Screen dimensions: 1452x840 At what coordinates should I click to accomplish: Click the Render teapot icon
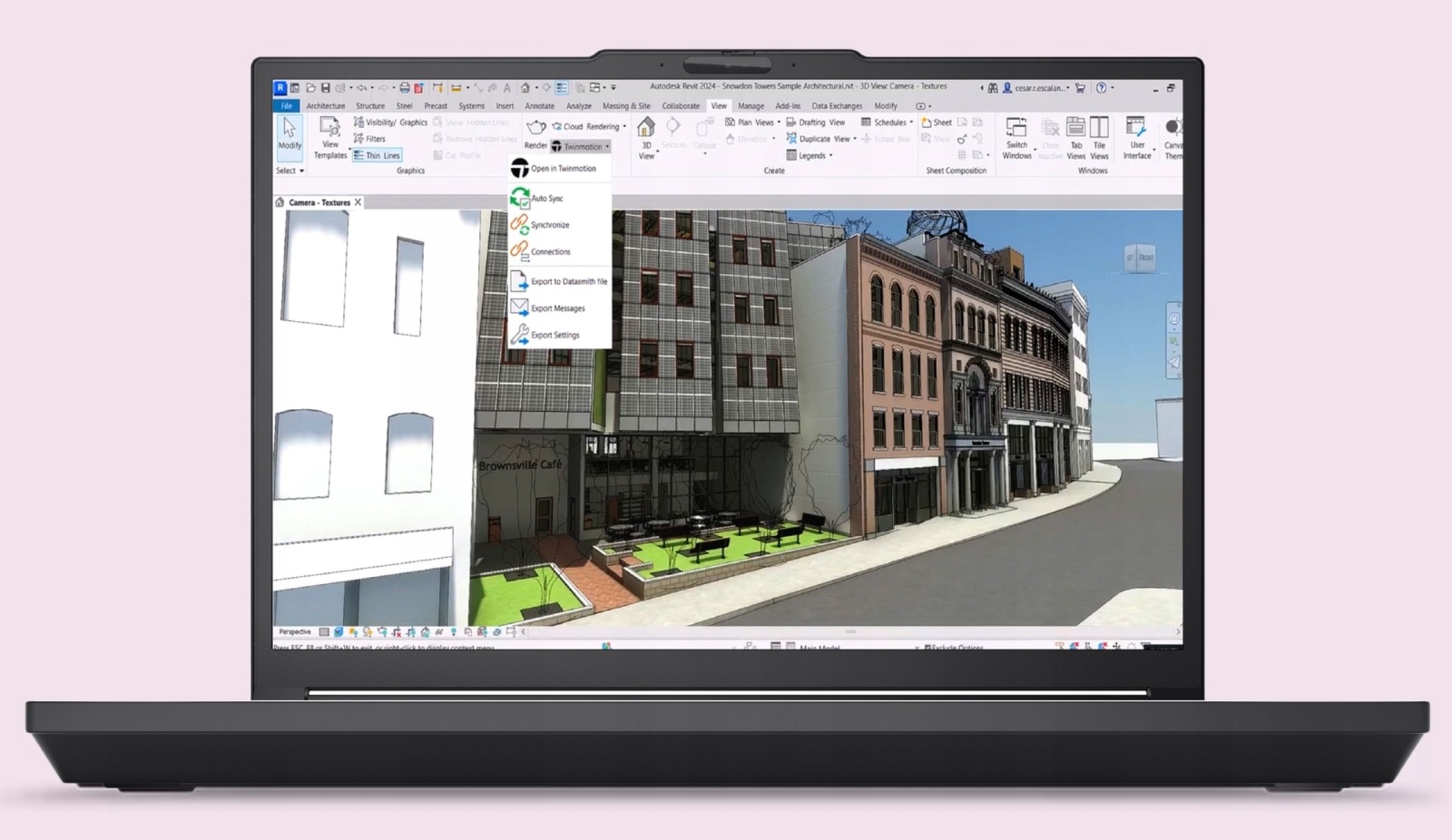[536, 127]
